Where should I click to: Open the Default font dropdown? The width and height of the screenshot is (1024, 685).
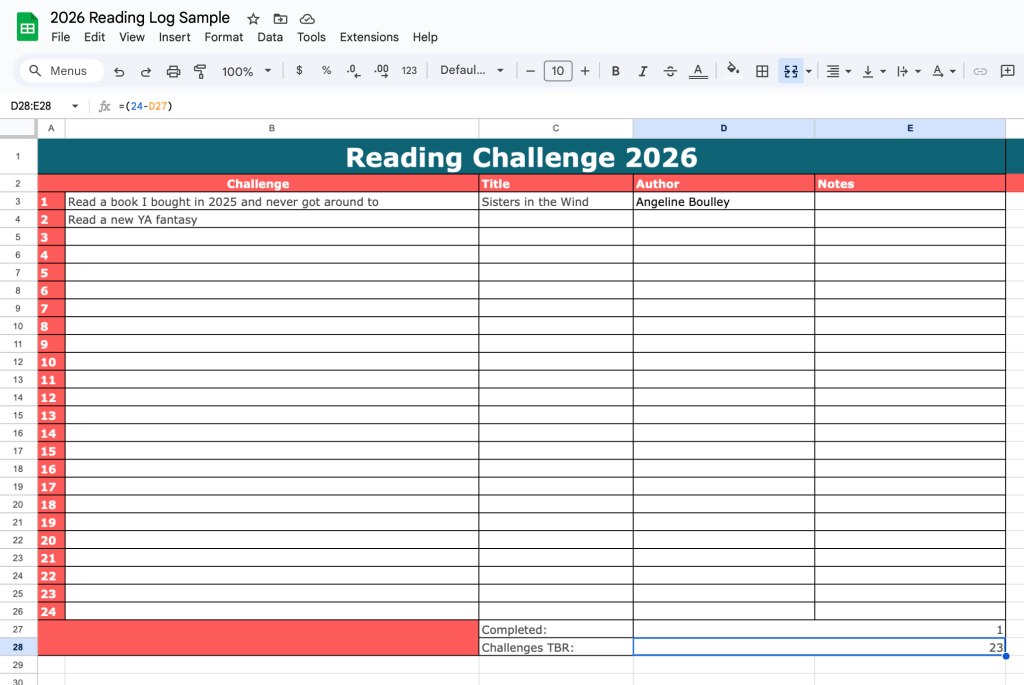pyautogui.click(x=472, y=71)
